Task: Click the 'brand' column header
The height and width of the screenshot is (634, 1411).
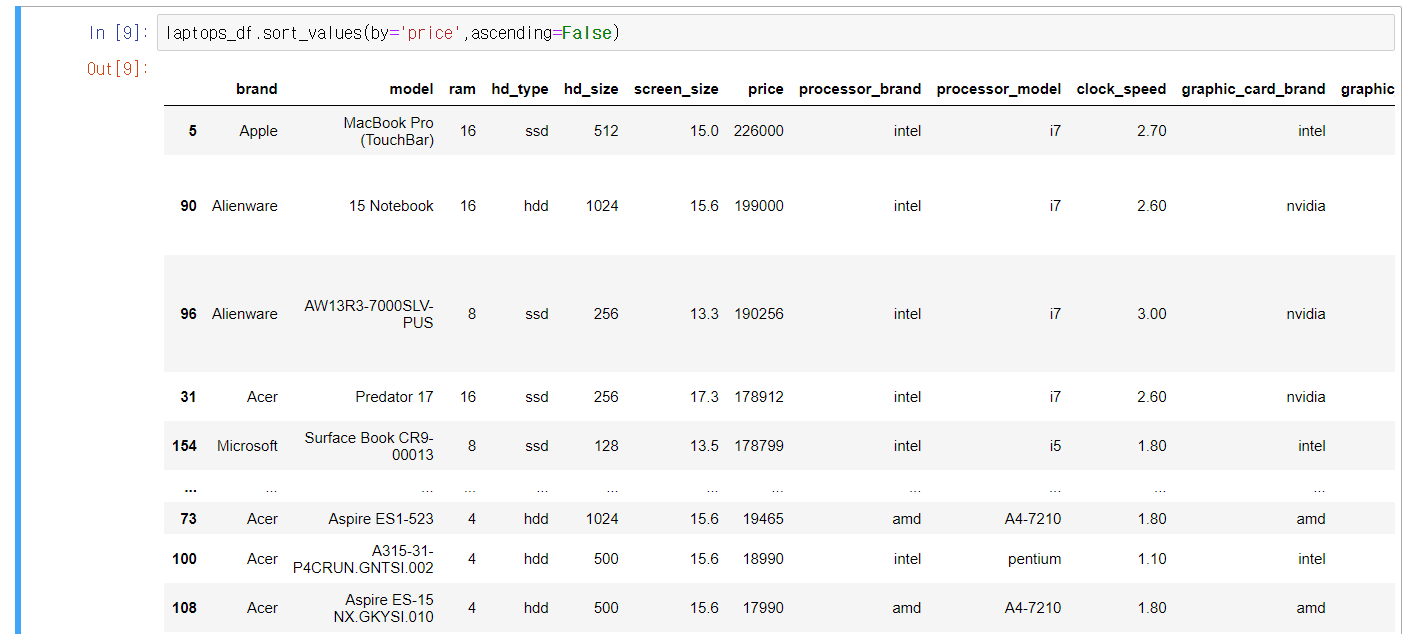Action: point(257,89)
